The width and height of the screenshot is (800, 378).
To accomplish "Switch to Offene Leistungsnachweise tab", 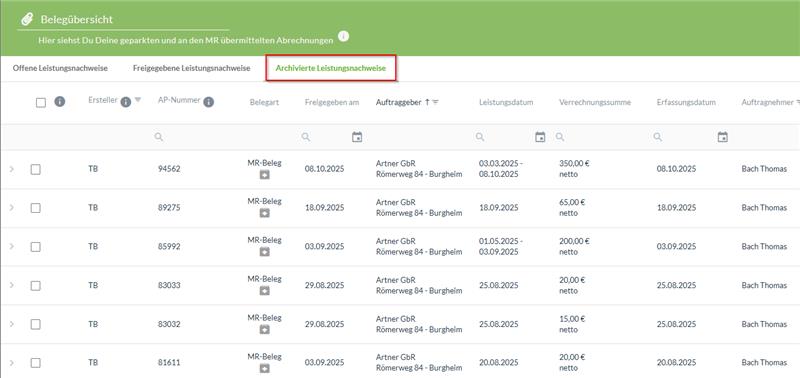I will [60, 68].
